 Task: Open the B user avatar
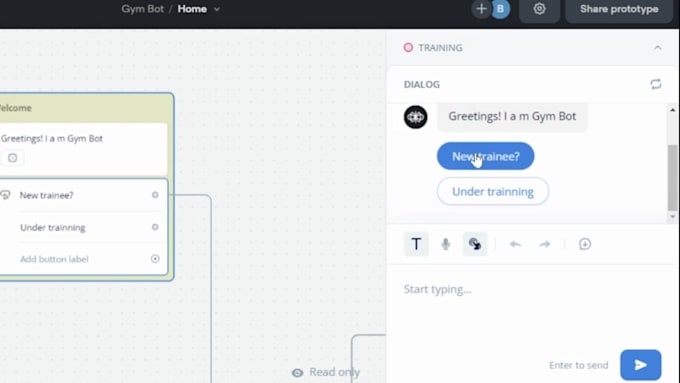point(500,9)
